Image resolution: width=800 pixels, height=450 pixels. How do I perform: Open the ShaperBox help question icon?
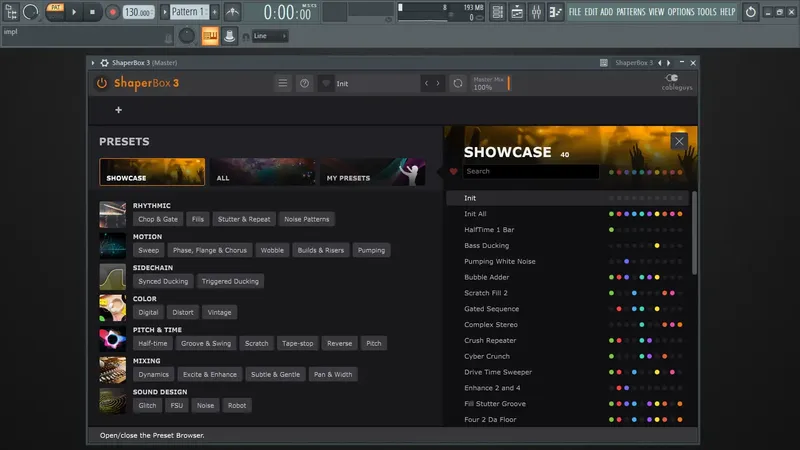pos(304,83)
